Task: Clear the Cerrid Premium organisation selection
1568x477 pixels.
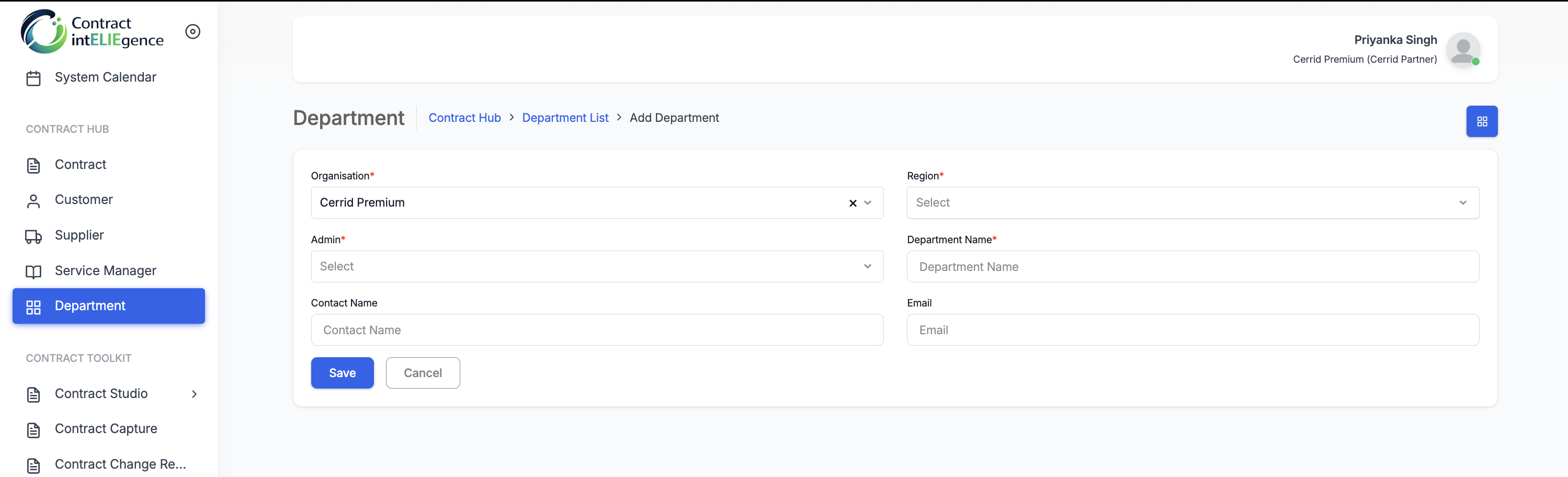Action: tap(852, 202)
